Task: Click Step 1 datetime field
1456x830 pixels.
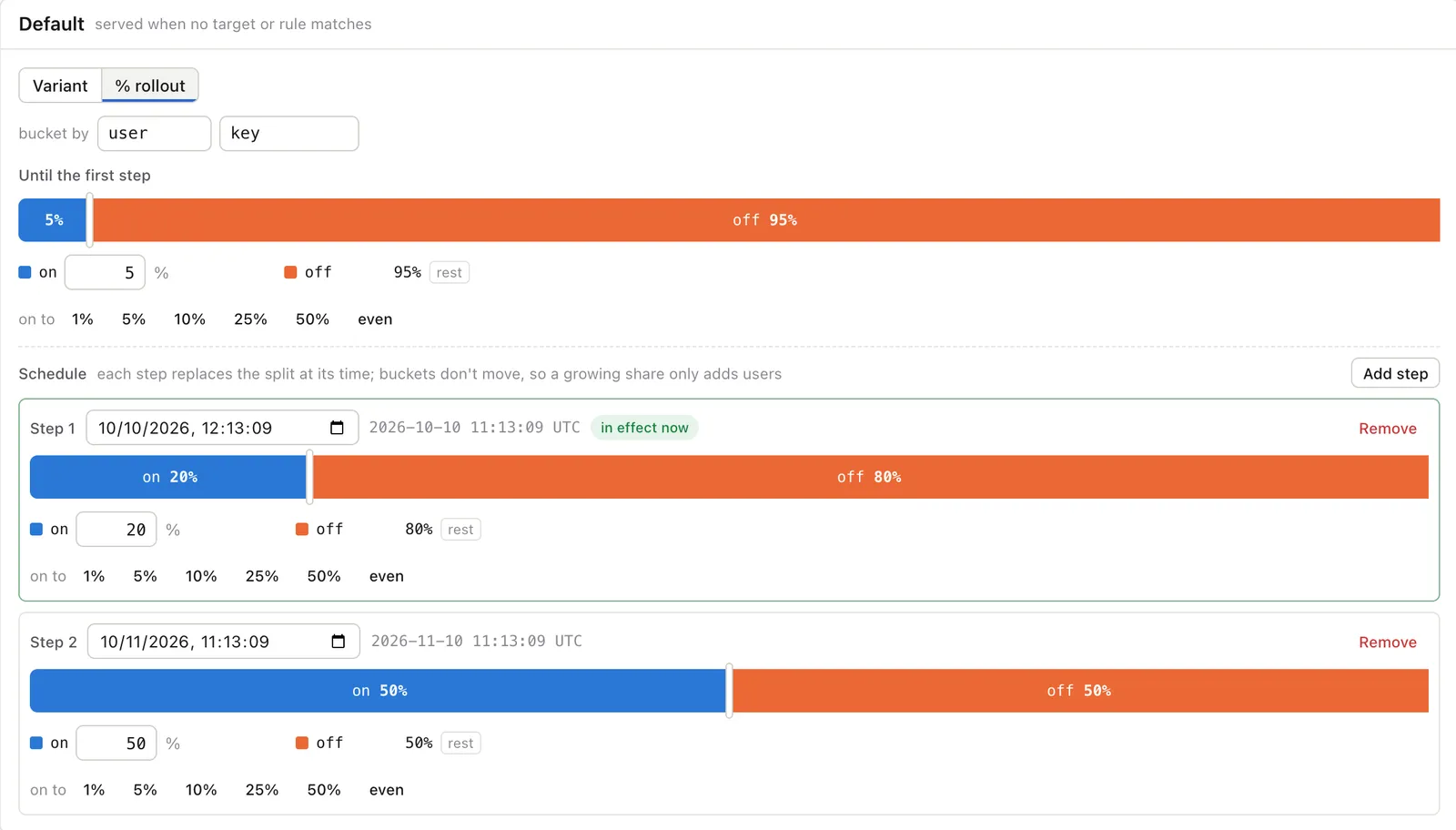Action: pyautogui.click(x=223, y=428)
